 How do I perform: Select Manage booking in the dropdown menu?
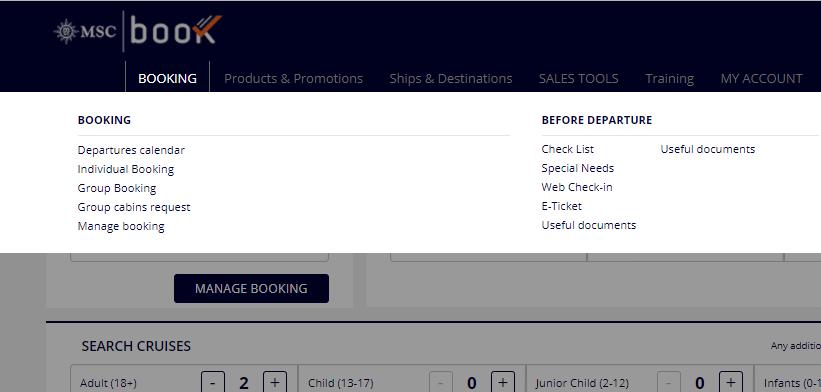point(121,226)
